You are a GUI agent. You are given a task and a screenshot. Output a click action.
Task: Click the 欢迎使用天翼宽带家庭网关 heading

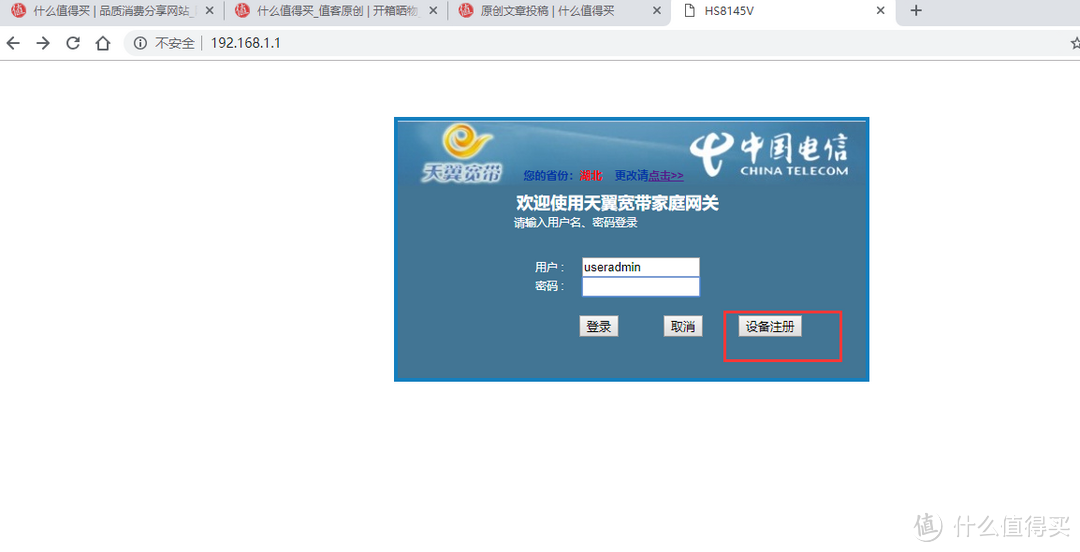617,203
